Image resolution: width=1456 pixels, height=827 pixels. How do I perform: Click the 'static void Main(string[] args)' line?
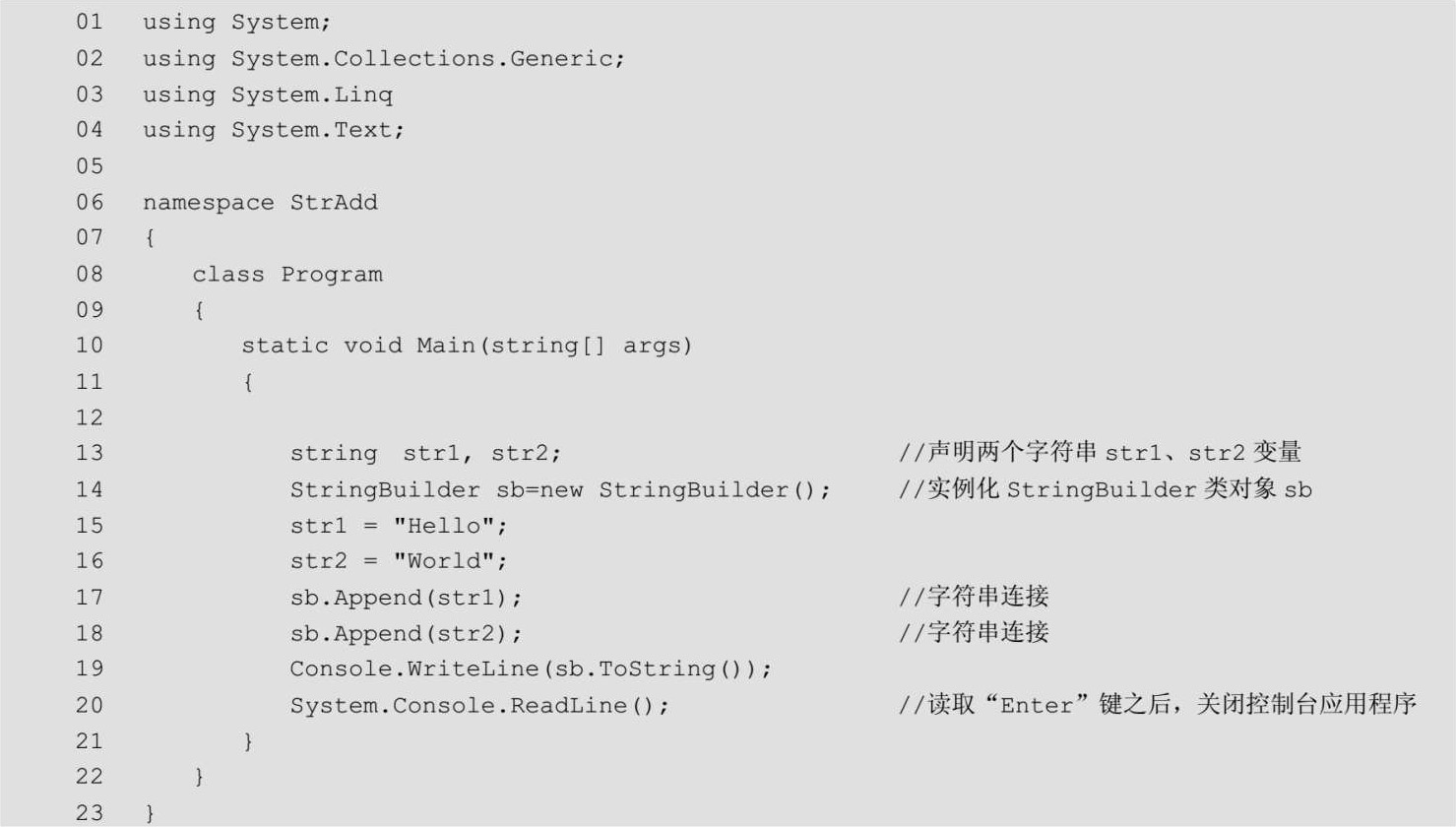[467, 346]
